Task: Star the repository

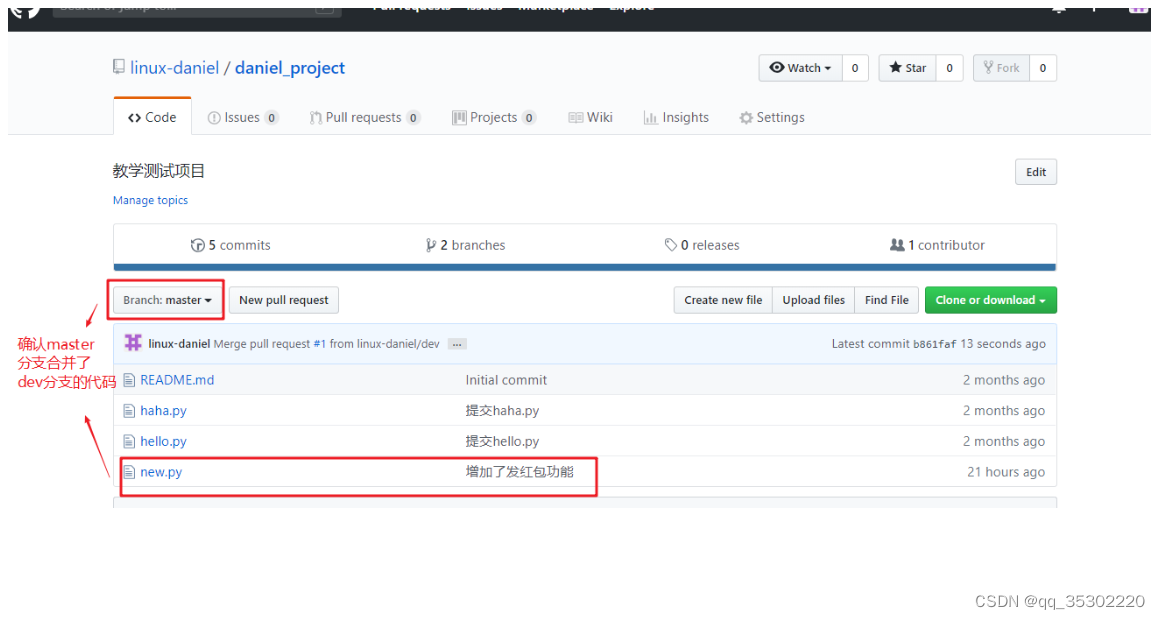Action: pyautogui.click(x=908, y=68)
